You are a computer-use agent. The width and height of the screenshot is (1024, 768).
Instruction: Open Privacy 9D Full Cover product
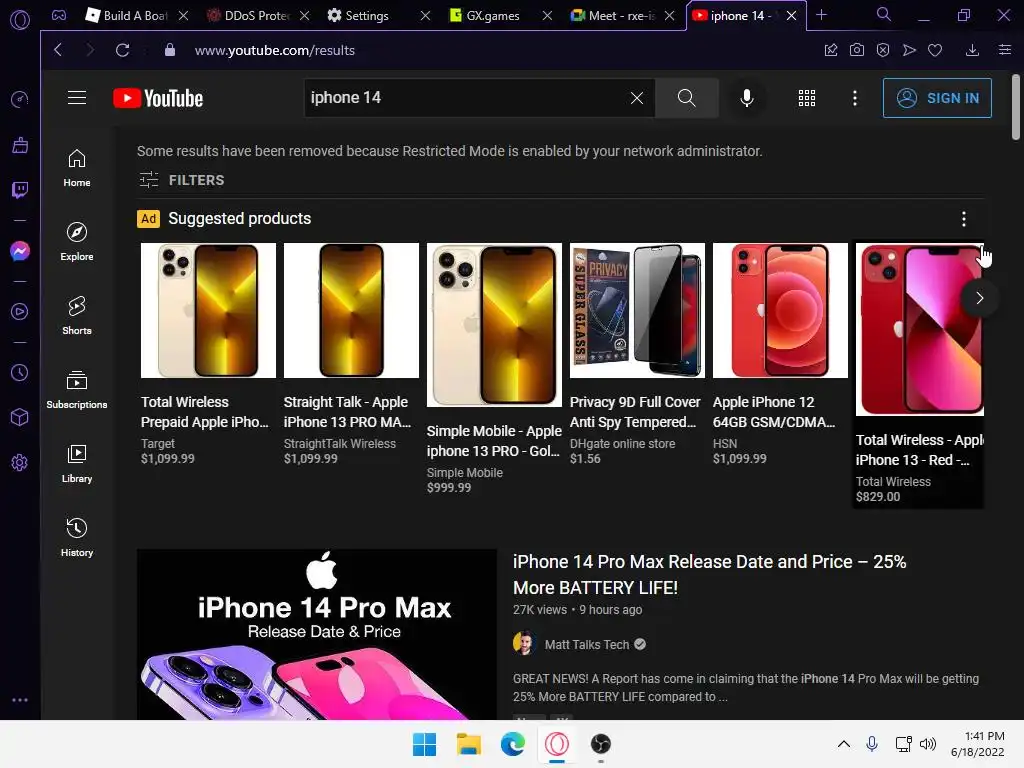point(637,354)
